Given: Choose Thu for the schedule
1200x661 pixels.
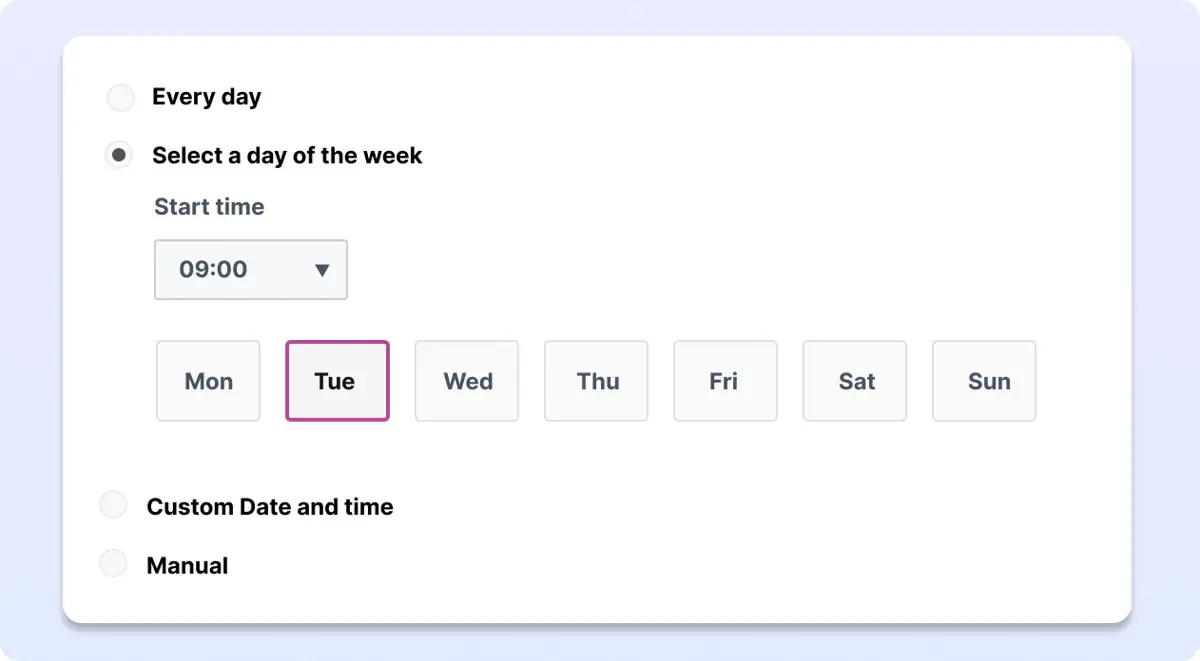Looking at the screenshot, I should point(596,381).
